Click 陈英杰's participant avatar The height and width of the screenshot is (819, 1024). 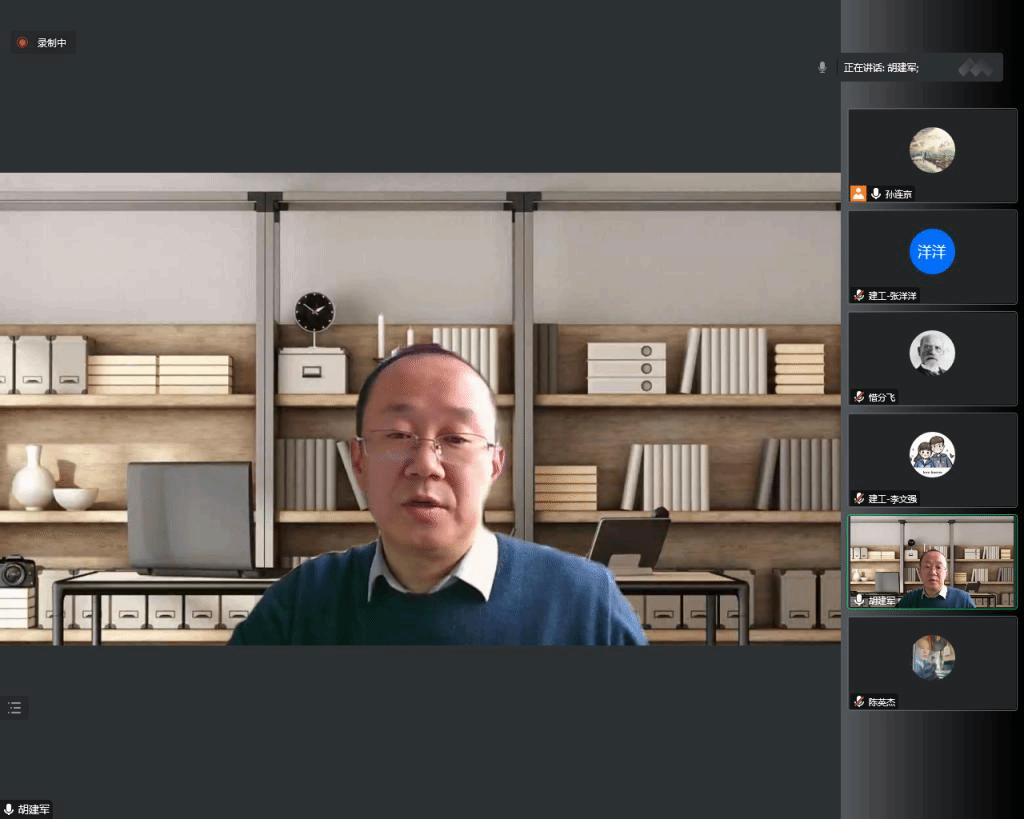tap(932, 657)
